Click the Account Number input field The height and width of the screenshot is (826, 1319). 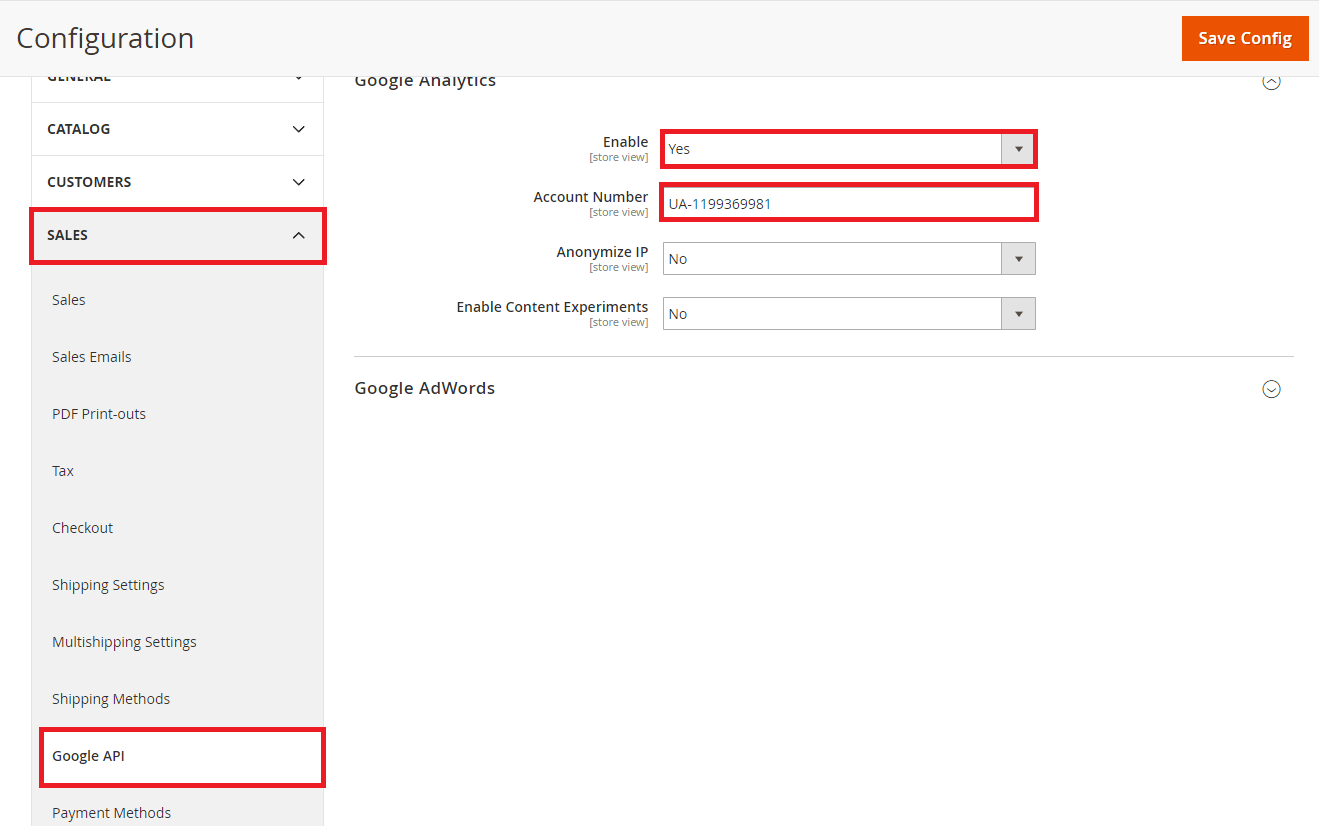tap(849, 203)
